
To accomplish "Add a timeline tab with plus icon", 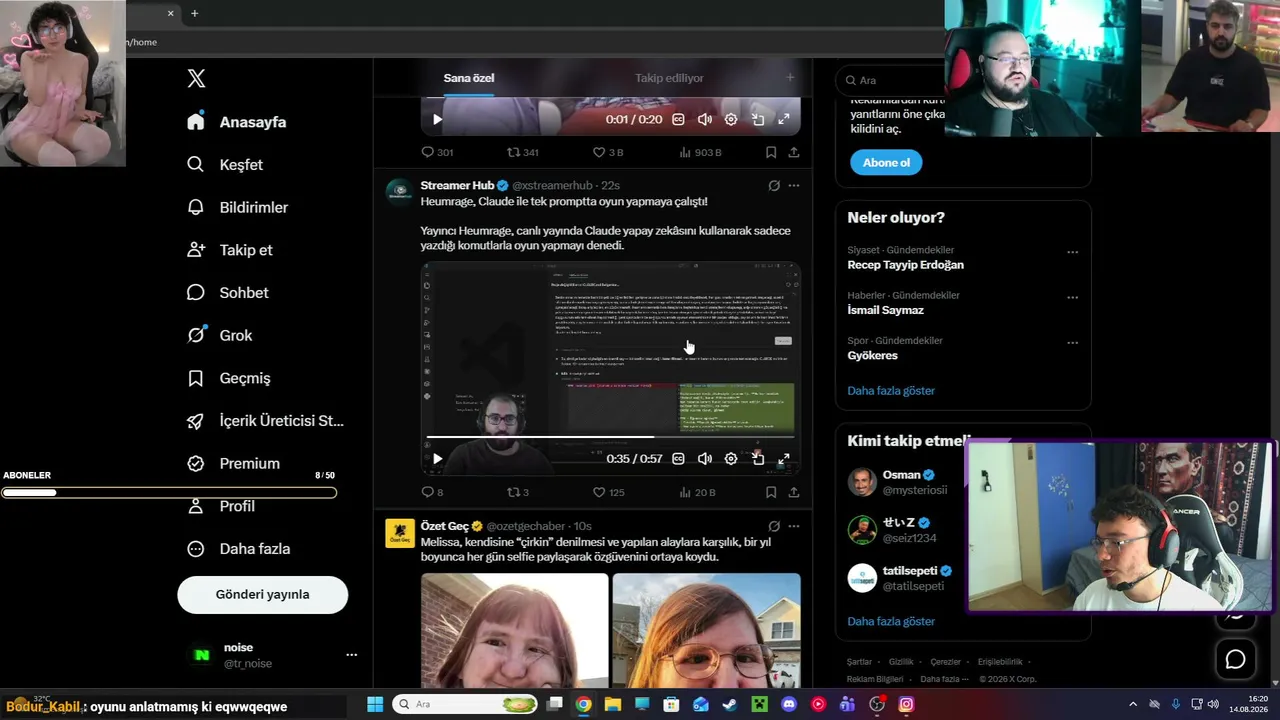I will tap(790, 78).
